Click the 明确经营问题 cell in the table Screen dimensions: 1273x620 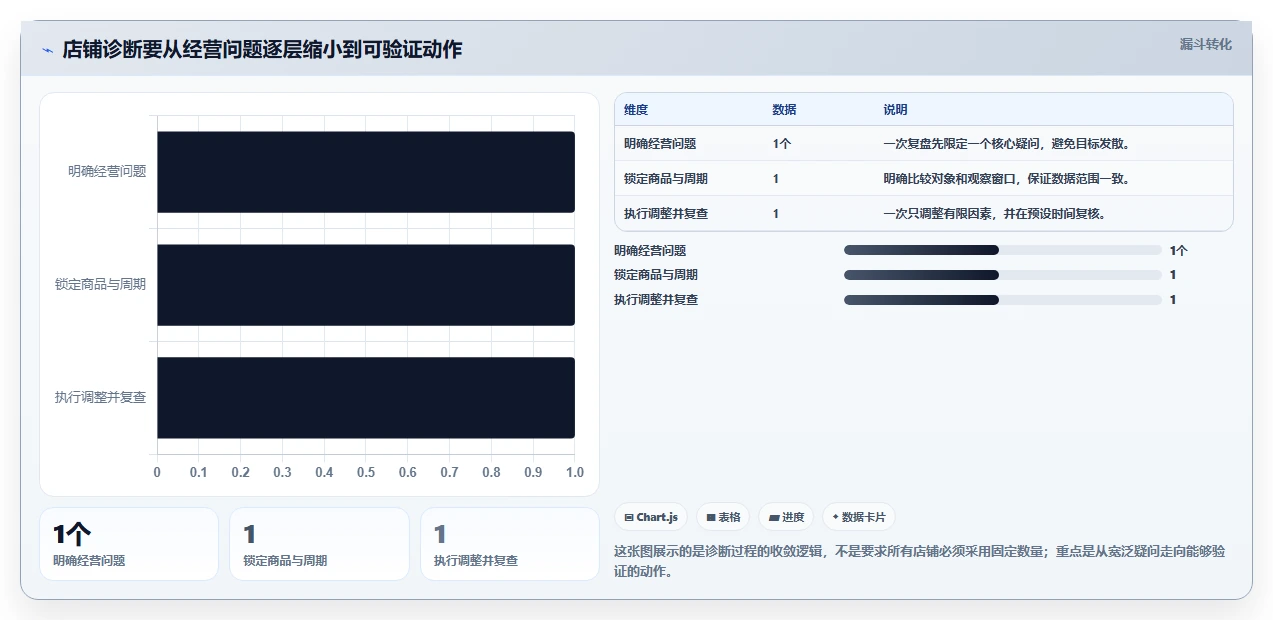660,144
